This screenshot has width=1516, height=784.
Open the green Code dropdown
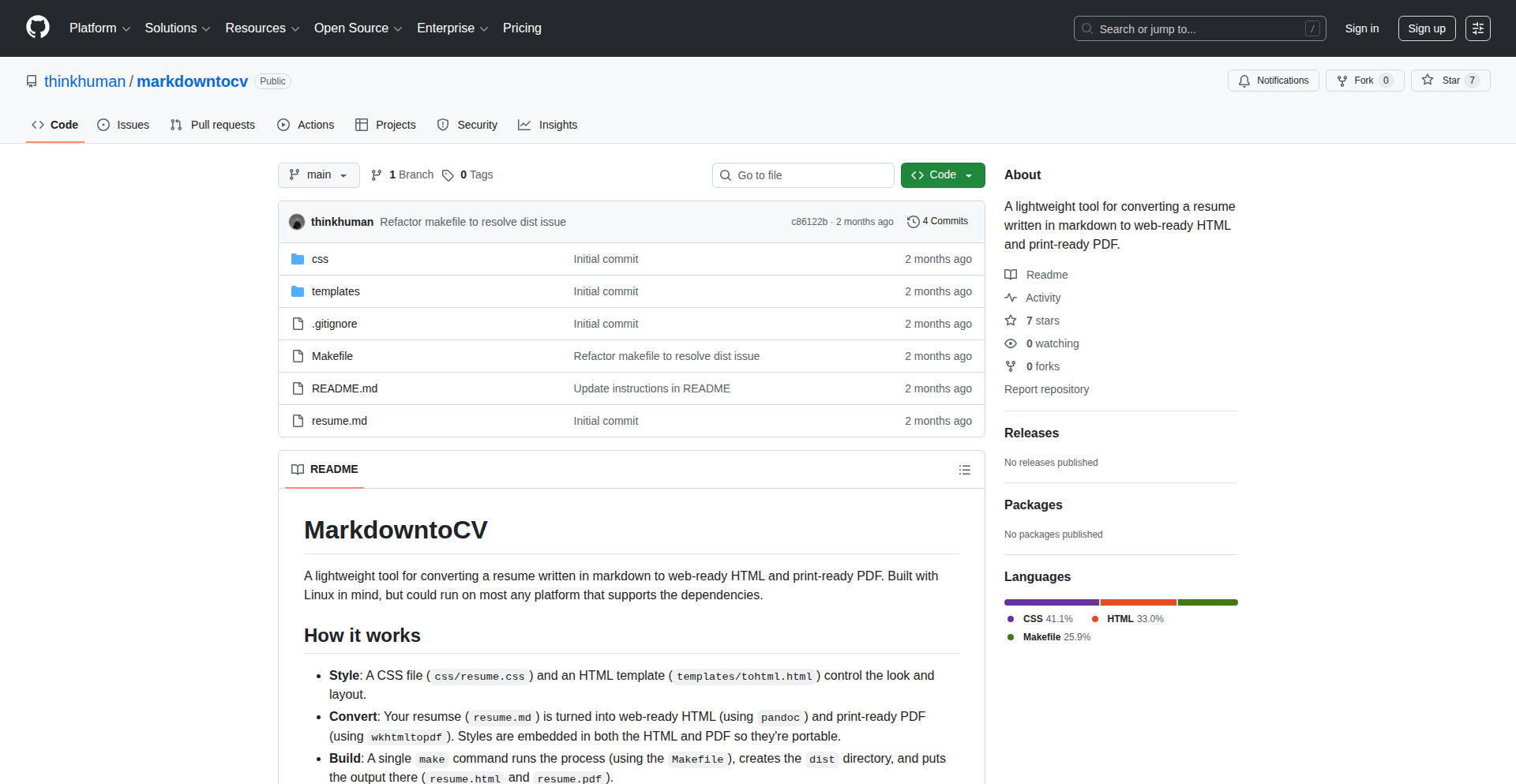pos(942,175)
